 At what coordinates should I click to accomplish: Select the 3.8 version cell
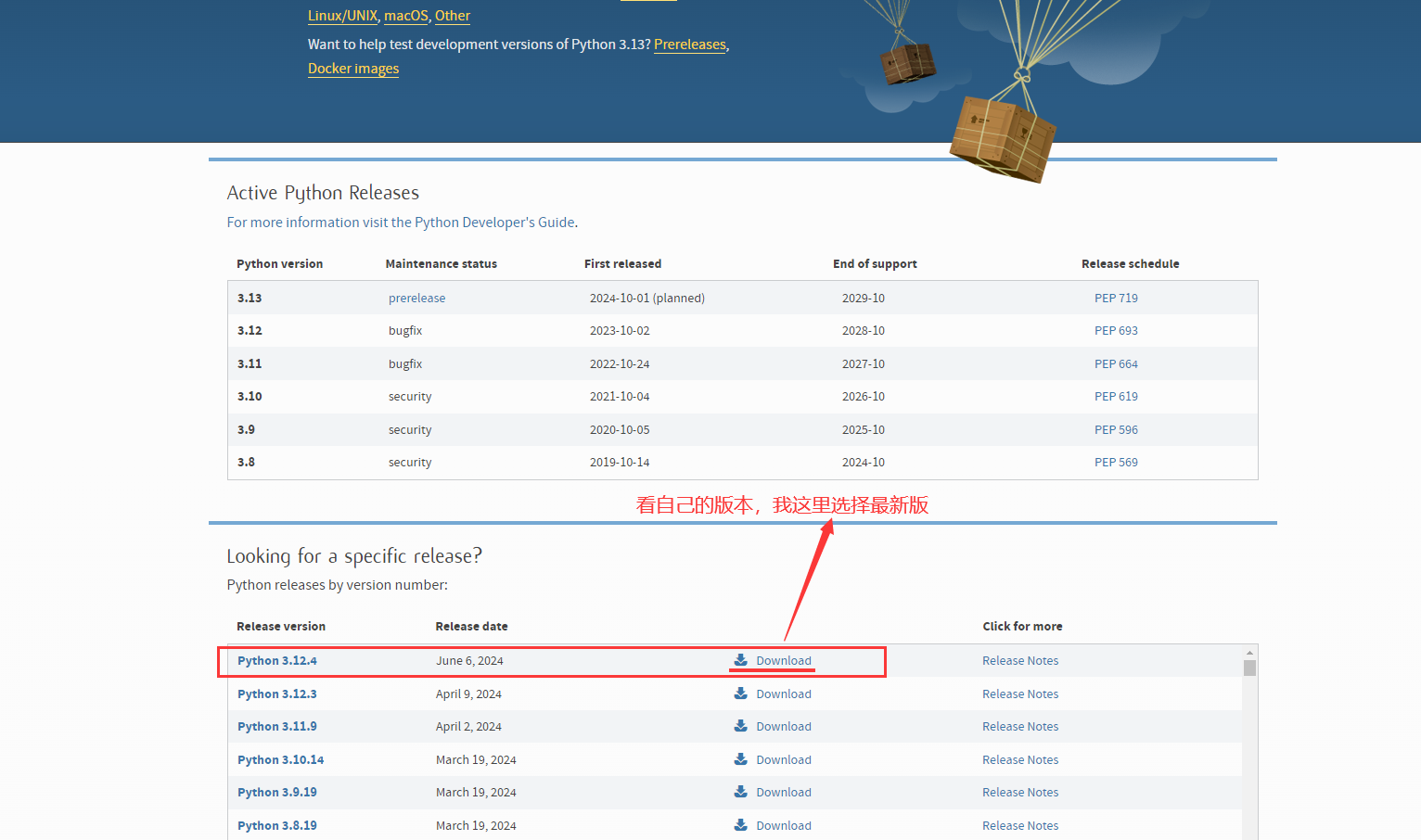click(246, 462)
